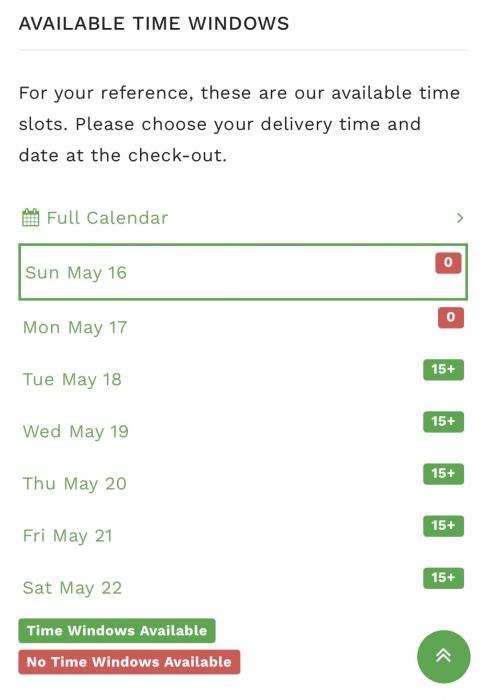Choose Tue May 18 delivery date

[243, 379]
